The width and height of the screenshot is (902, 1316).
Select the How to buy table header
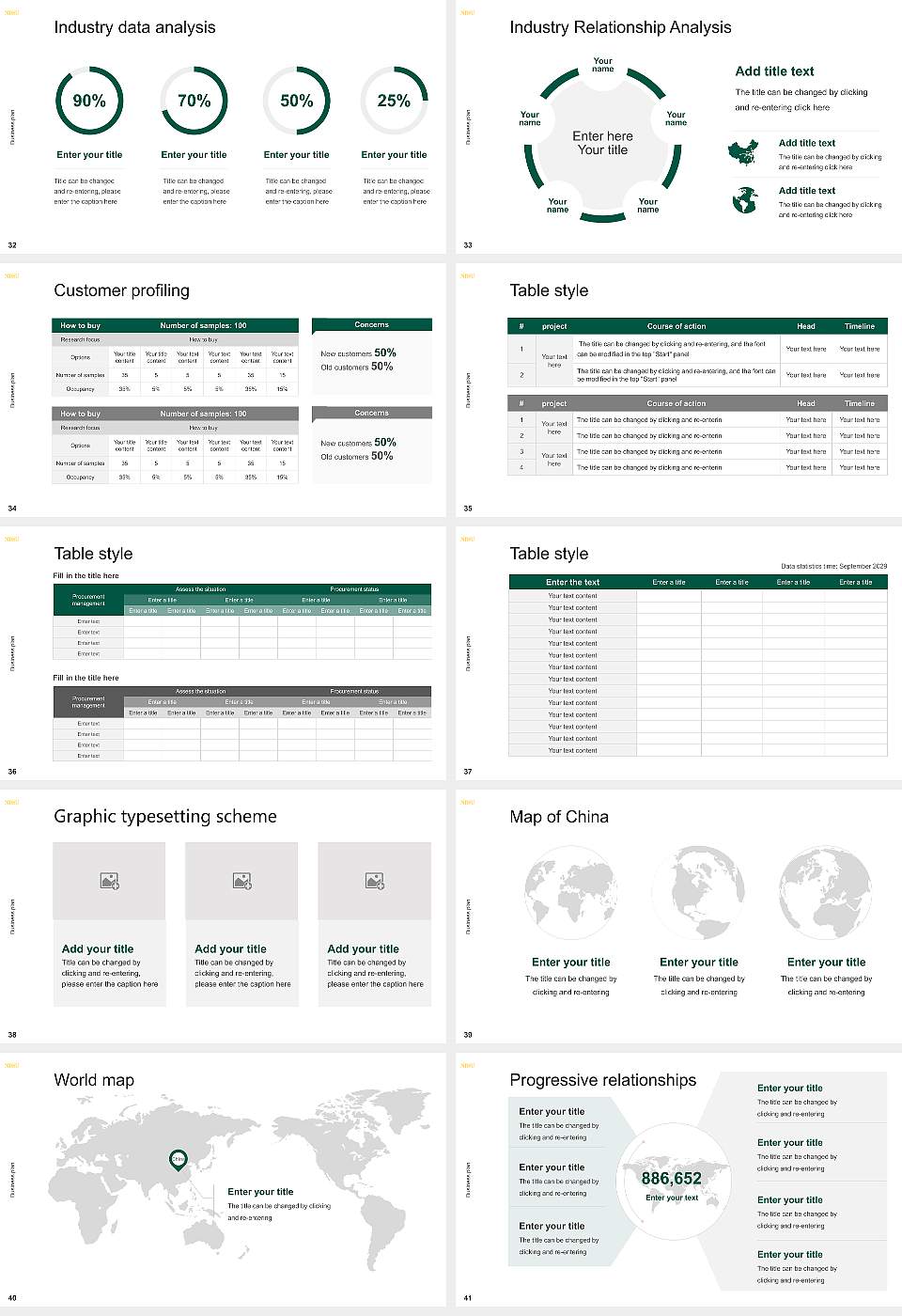(79, 325)
